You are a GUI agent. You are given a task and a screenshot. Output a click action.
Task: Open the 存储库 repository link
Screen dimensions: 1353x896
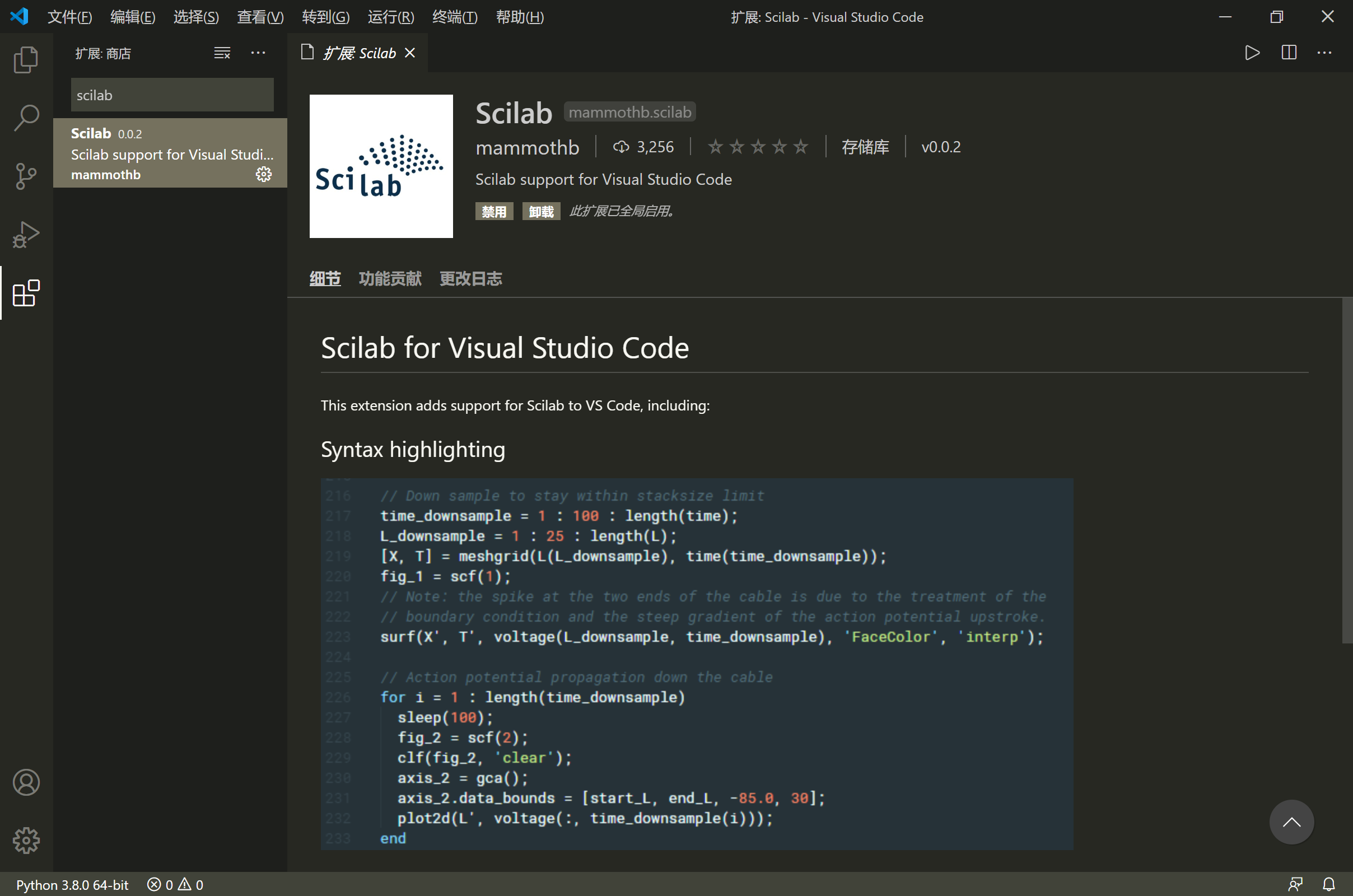tap(865, 147)
